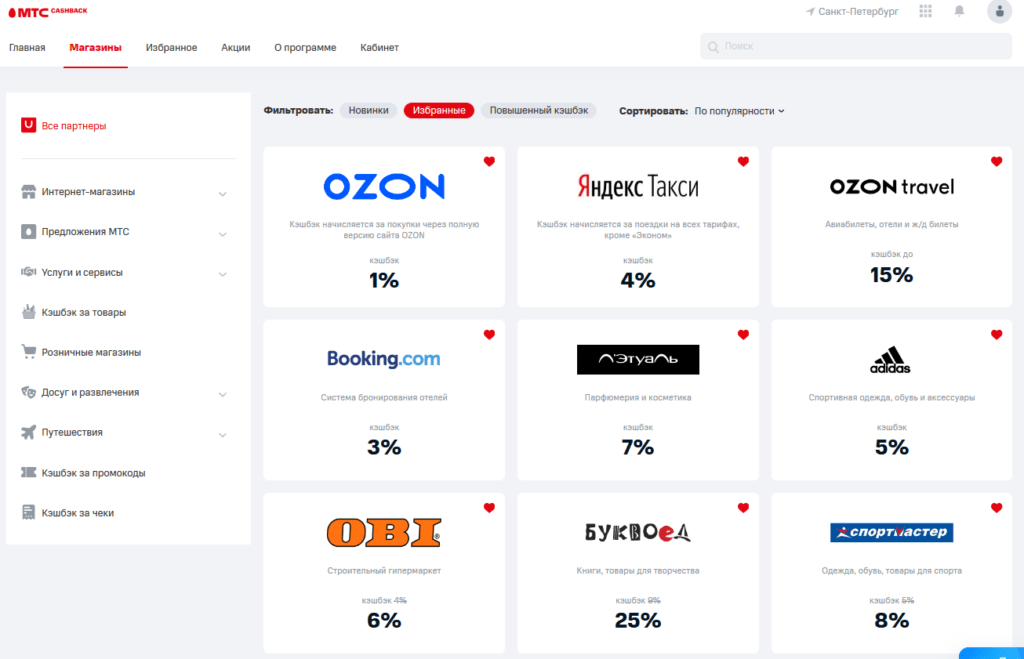Switch to the Акции tab

pos(235,47)
